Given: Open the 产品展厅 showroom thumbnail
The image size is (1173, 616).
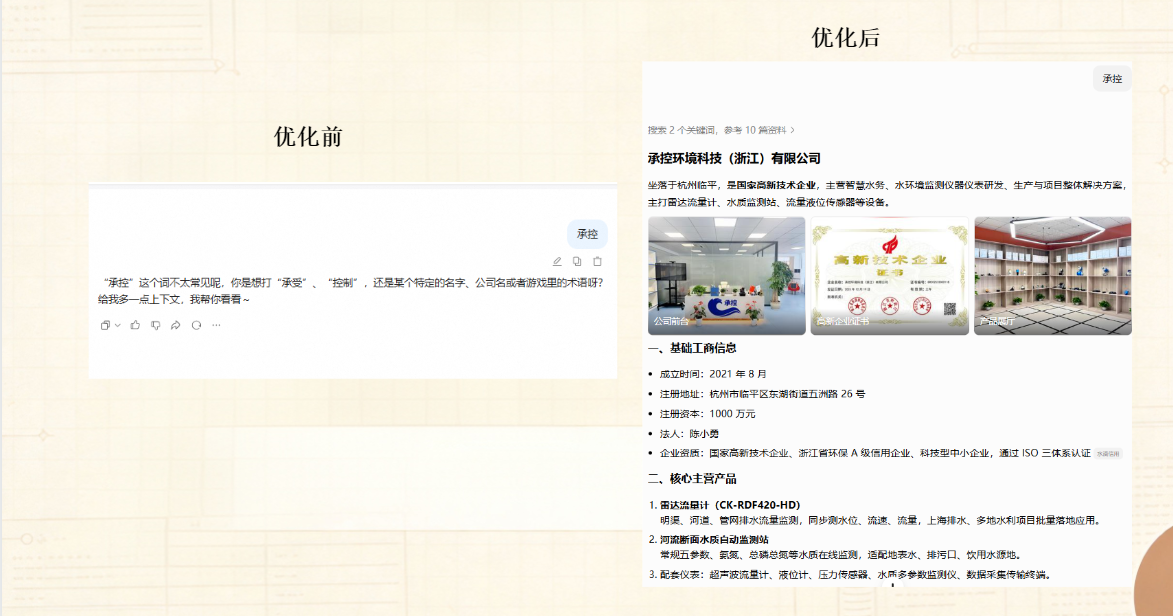Looking at the screenshot, I should 1053,275.
